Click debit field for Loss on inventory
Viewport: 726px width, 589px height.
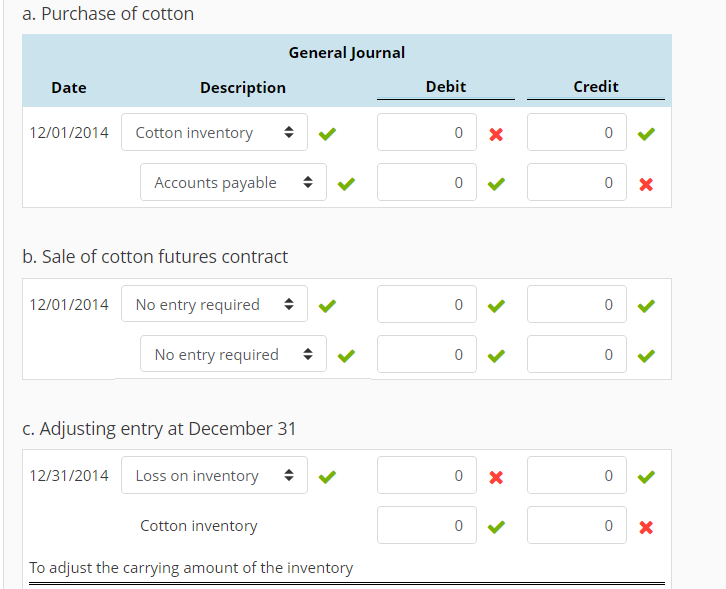pos(427,476)
